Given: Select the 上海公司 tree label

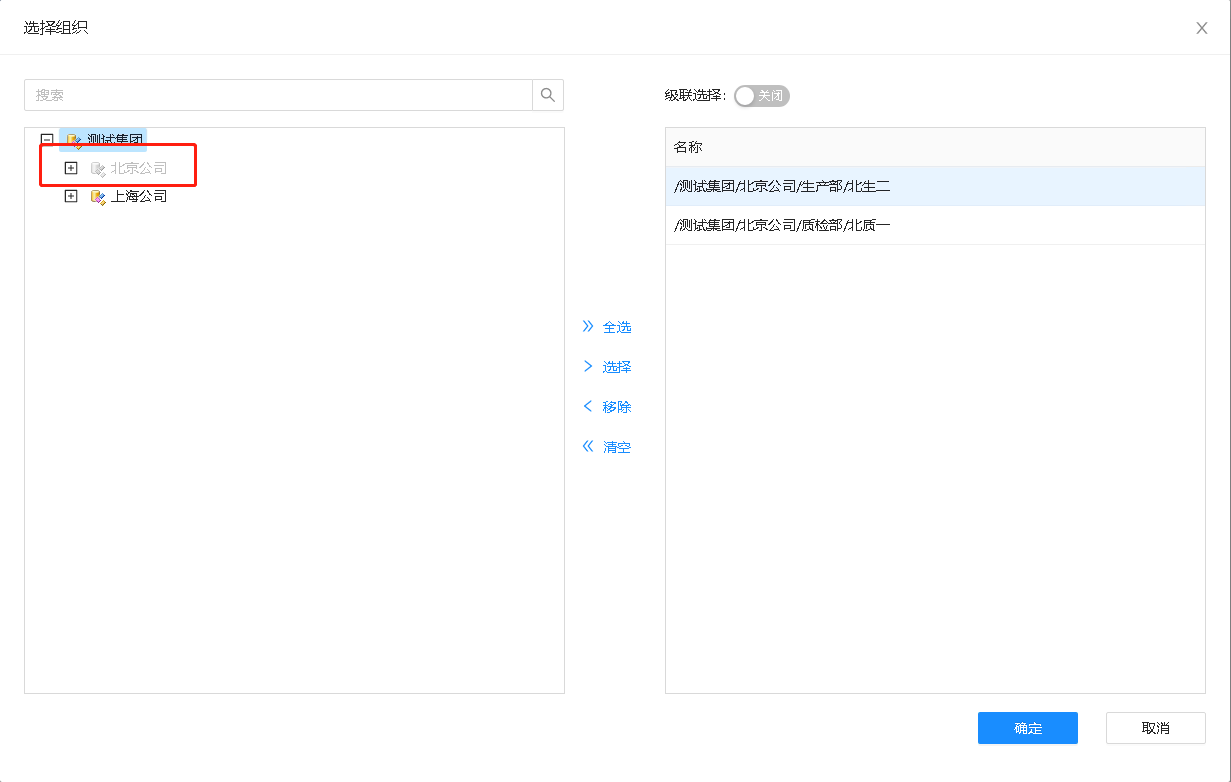Looking at the screenshot, I should click(139, 196).
